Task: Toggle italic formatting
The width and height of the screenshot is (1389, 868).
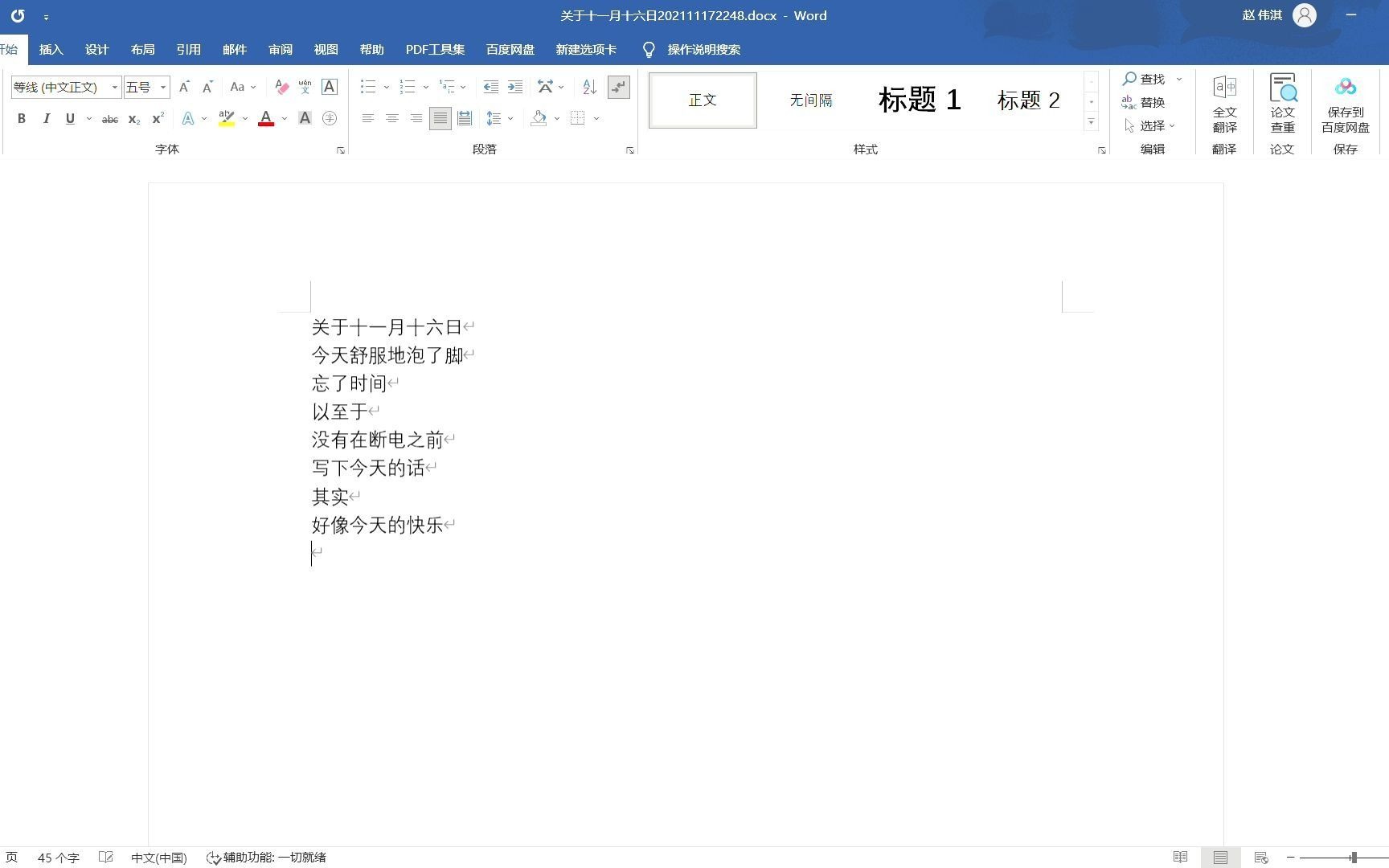Action: click(x=46, y=118)
